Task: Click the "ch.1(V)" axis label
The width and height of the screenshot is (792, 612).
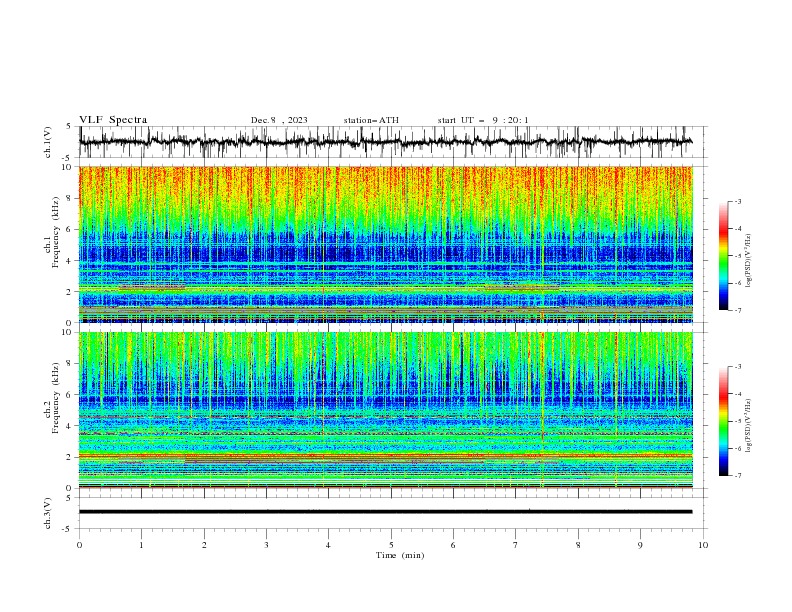Action: click(x=48, y=142)
